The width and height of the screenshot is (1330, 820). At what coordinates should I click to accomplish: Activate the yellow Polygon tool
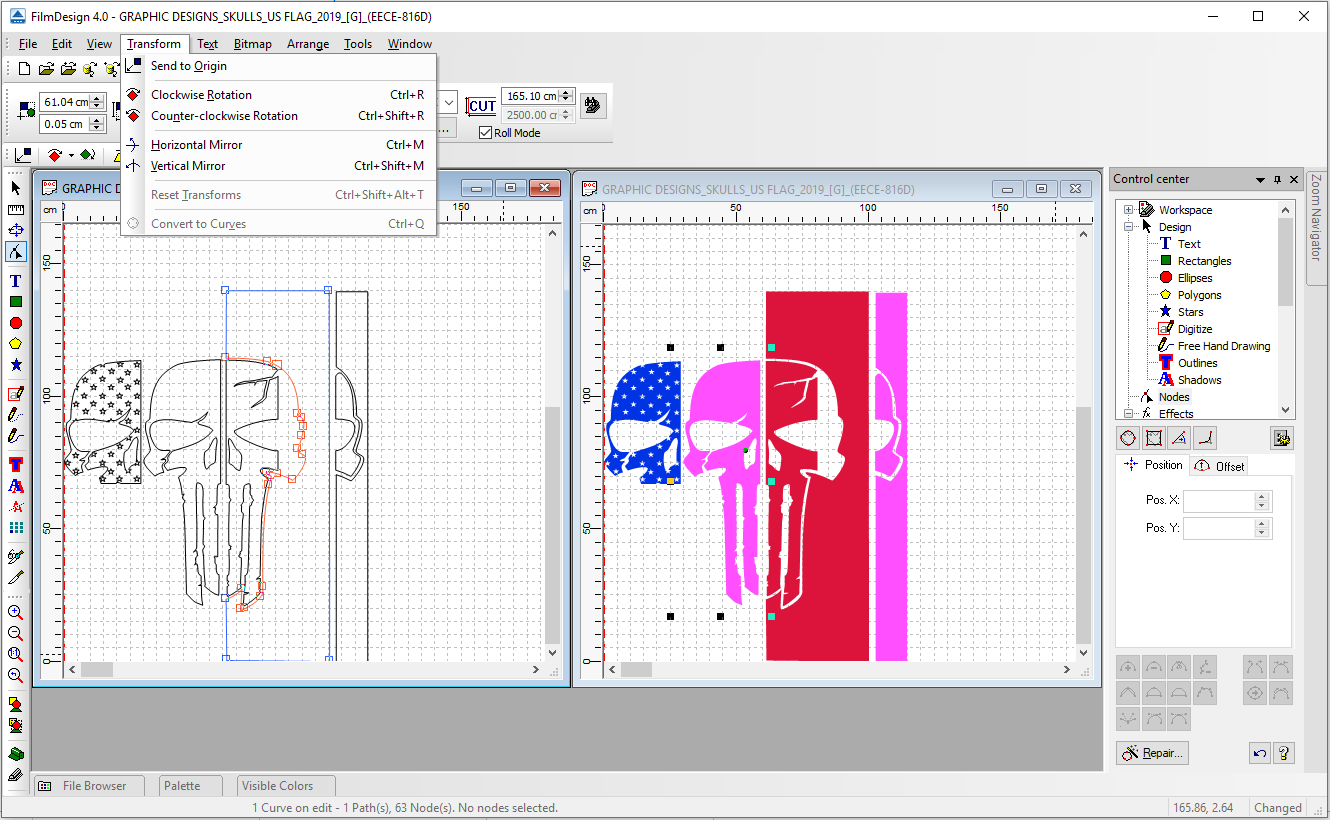tap(16, 344)
